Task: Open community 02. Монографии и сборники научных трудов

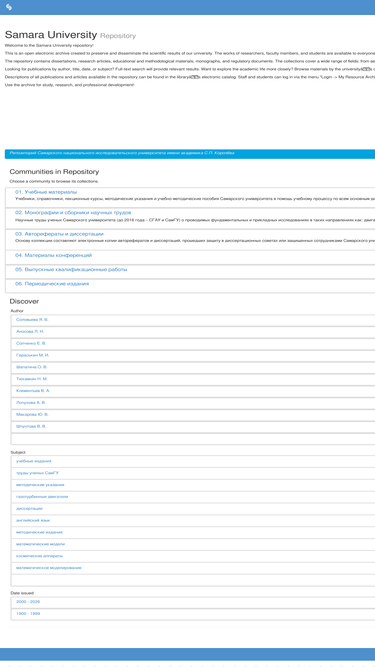Action: coord(73,213)
